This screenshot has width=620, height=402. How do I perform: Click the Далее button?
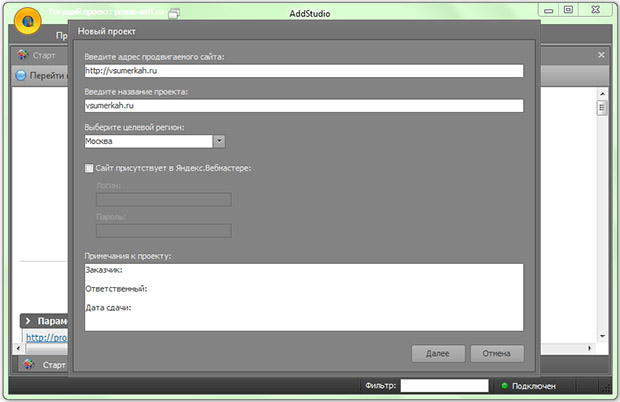point(438,353)
